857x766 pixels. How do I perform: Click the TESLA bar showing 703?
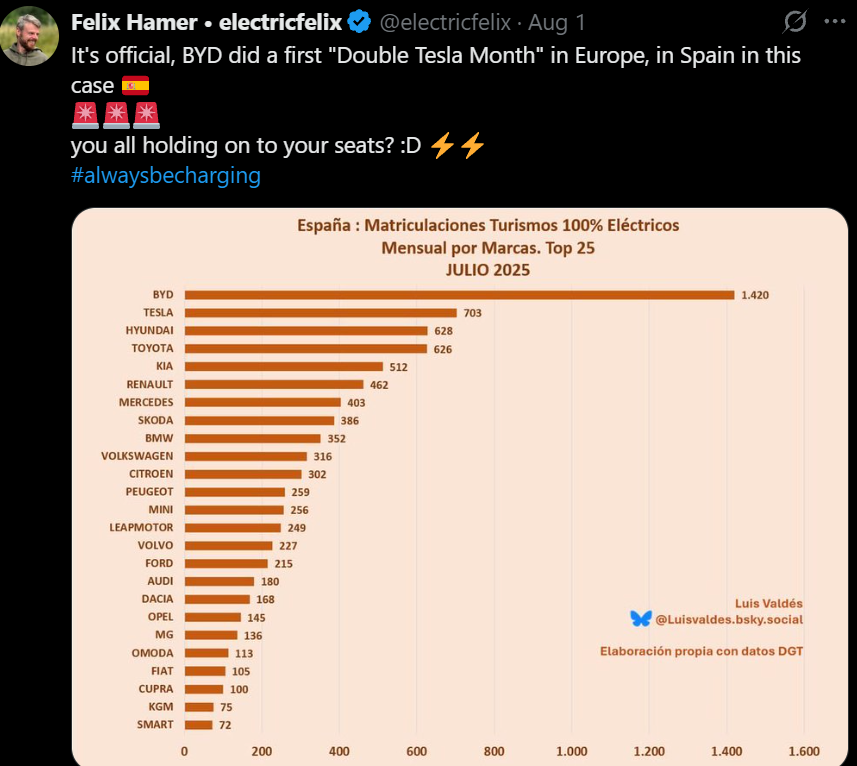(x=320, y=313)
